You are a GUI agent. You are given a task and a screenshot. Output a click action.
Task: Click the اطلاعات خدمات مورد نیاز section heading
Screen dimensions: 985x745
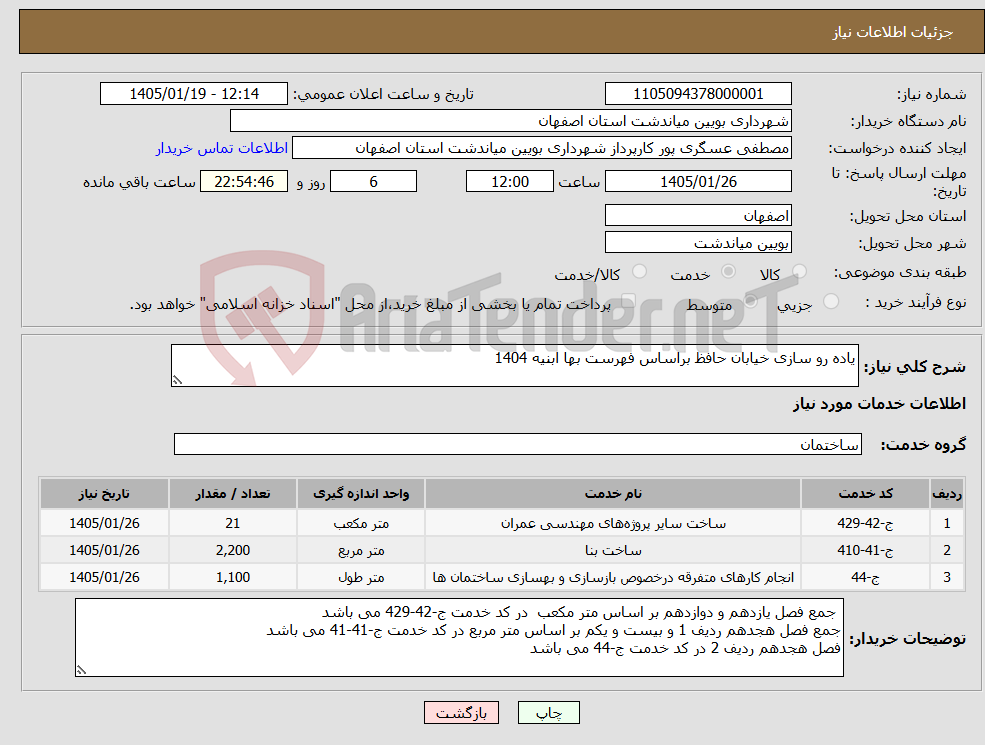tap(879, 403)
